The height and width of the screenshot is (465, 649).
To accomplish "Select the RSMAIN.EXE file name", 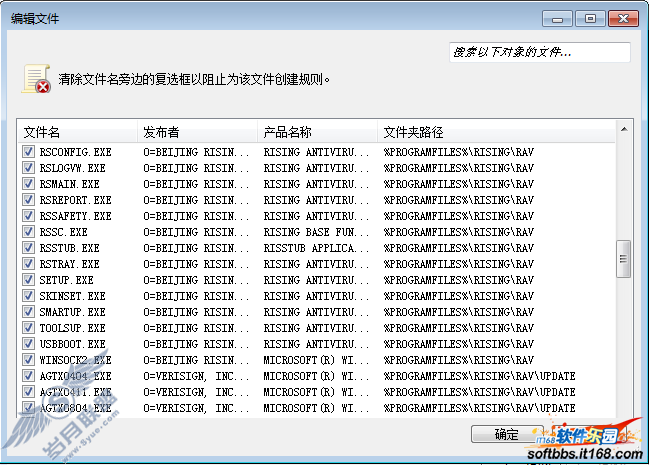I will click(x=70, y=184).
